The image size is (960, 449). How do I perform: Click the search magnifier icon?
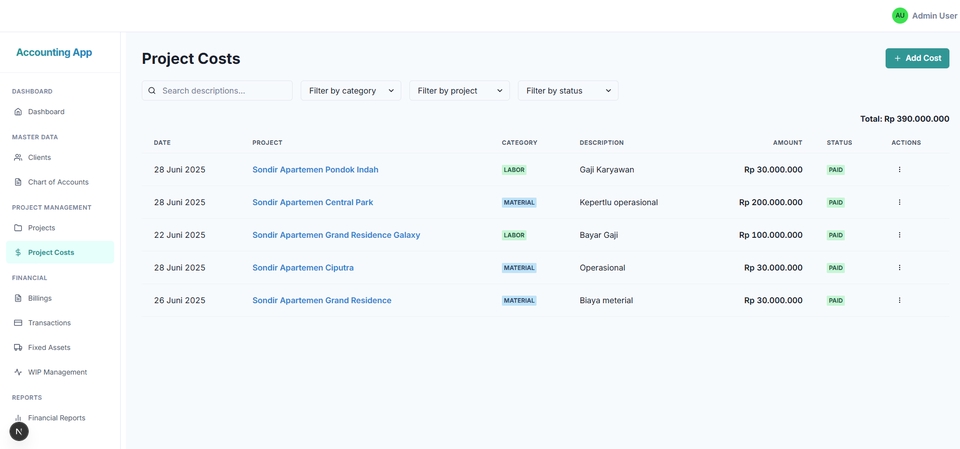click(152, 91)
